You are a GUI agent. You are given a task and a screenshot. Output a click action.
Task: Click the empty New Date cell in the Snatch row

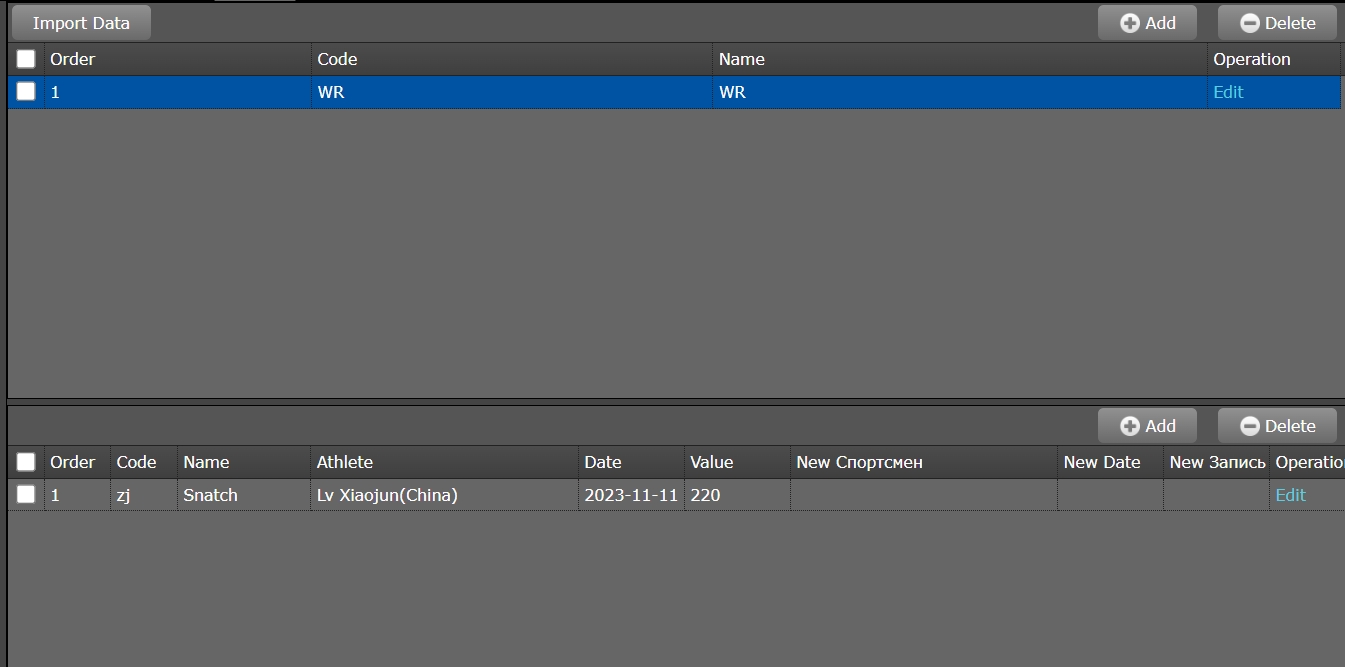click(x=1110, y=495)
